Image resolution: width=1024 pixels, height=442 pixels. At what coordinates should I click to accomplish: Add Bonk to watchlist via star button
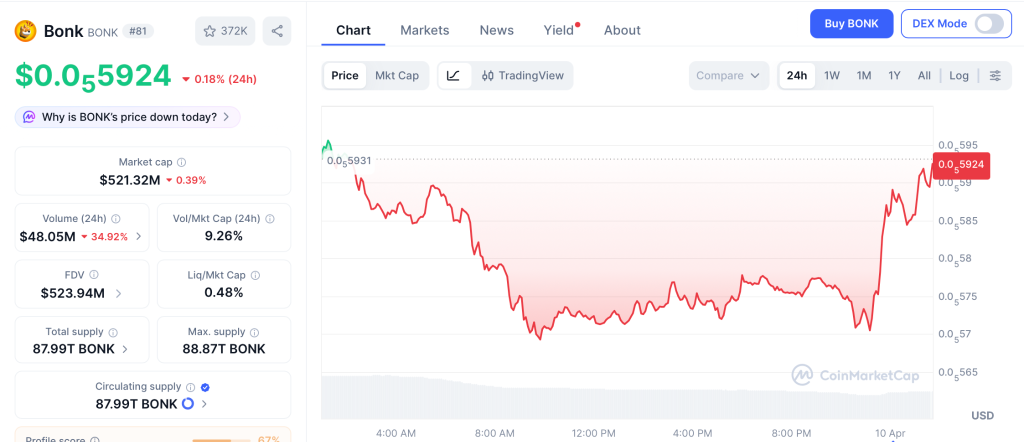tap(224, 31)
